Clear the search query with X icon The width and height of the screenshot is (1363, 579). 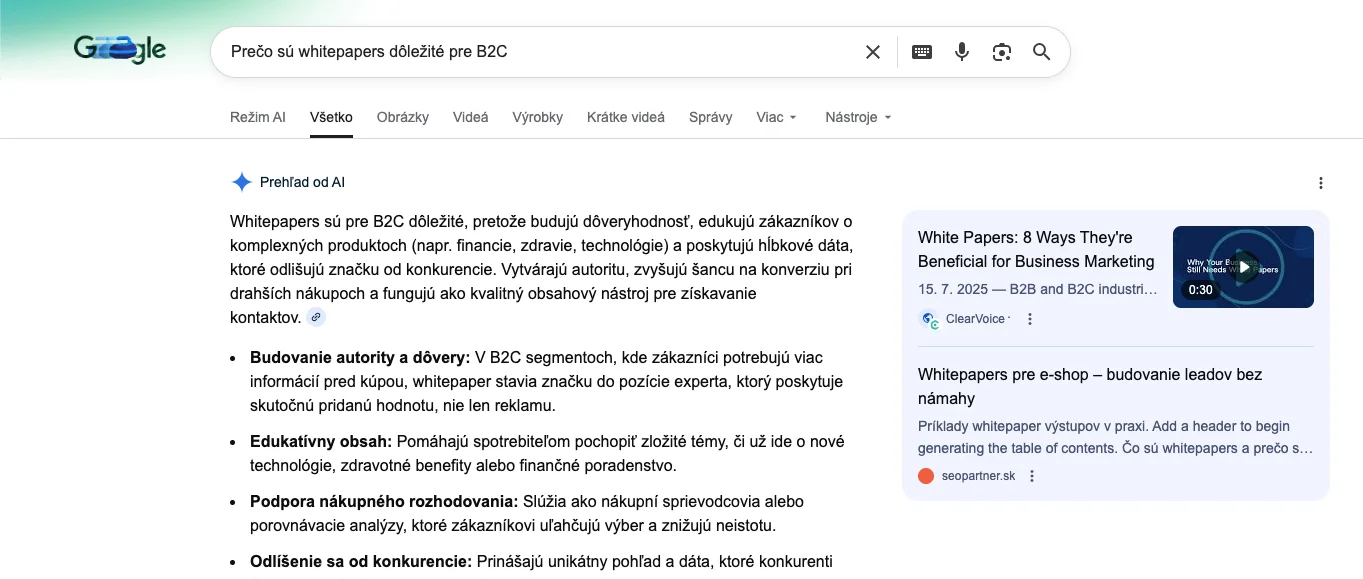[873, 52]
